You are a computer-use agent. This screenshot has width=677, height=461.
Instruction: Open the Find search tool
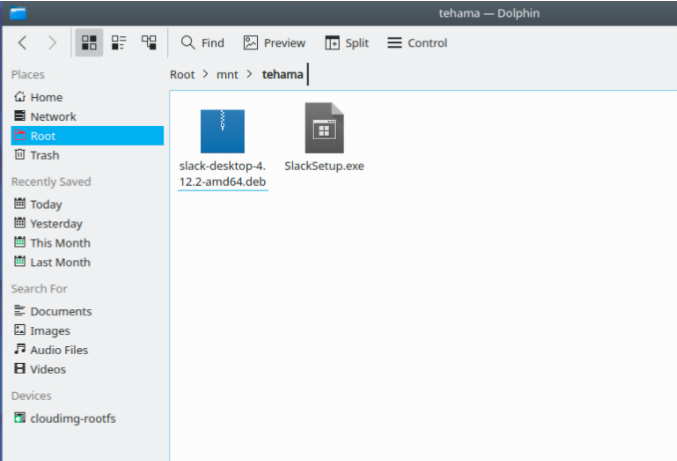pyautogui.click(x=202, y=43)
